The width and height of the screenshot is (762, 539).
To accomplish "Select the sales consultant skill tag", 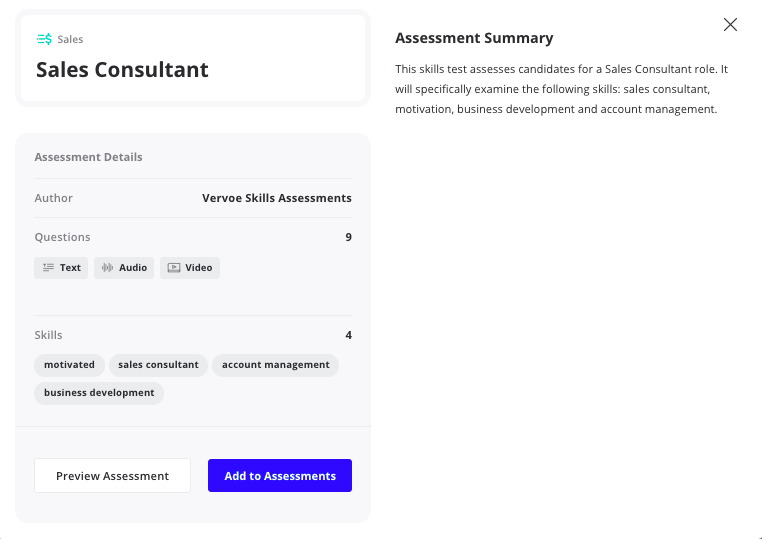I will [158, 365].
